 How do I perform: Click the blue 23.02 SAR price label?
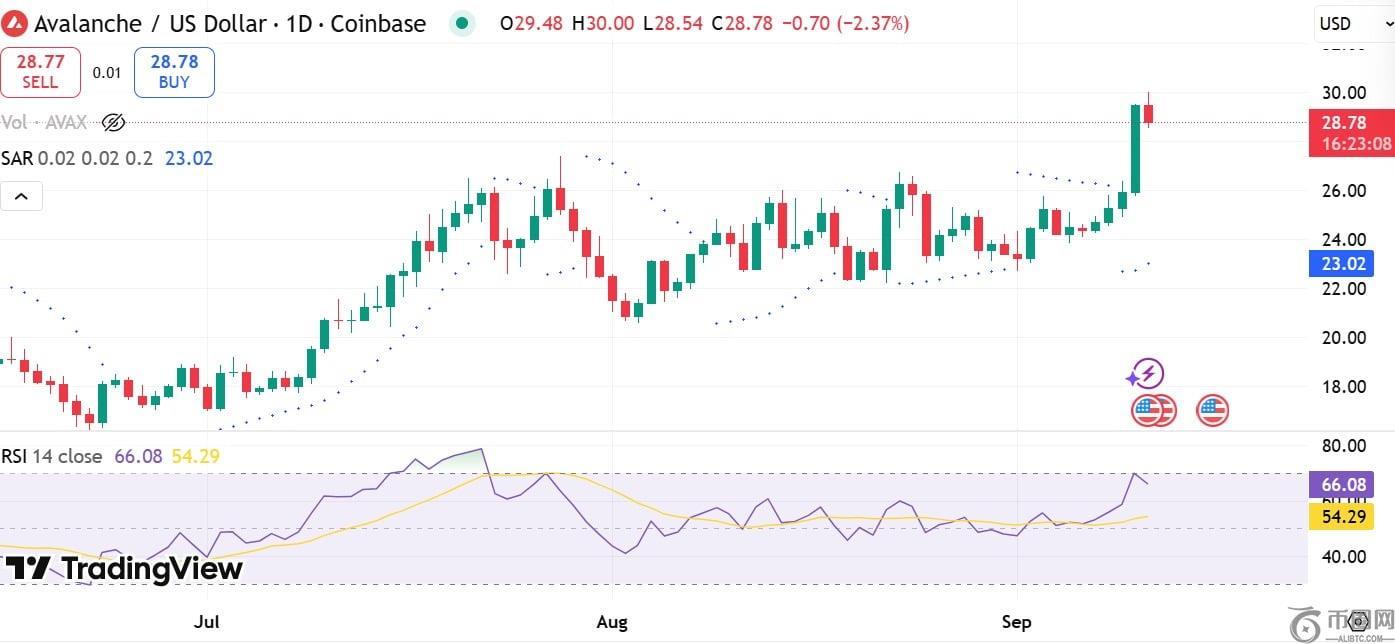1343,264
